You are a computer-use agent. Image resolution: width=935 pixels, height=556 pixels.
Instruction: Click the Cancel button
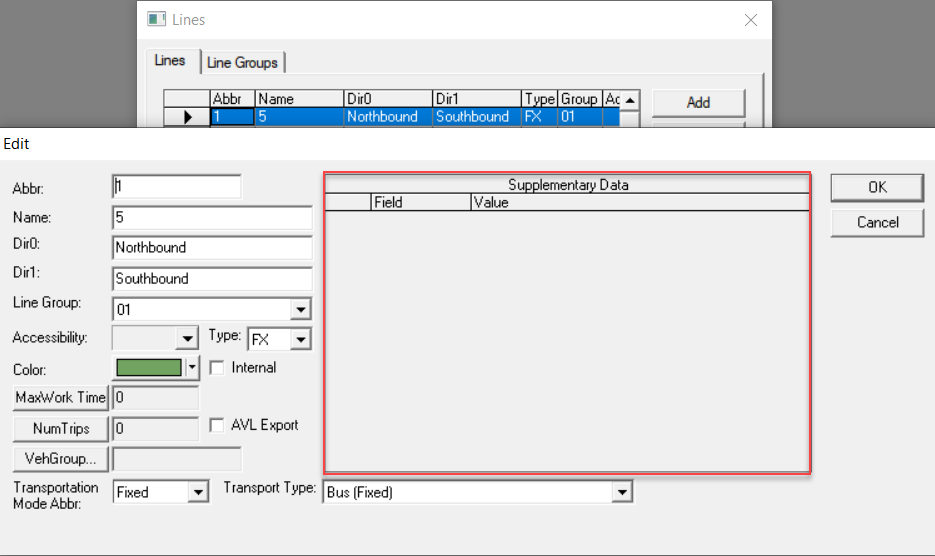click(877, 223)
